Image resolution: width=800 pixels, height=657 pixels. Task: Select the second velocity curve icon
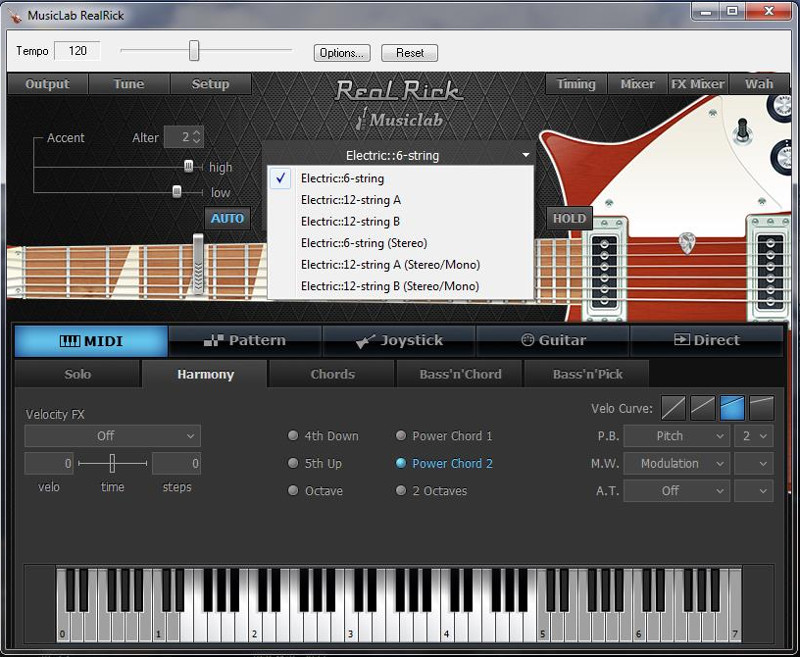(703, 408)
